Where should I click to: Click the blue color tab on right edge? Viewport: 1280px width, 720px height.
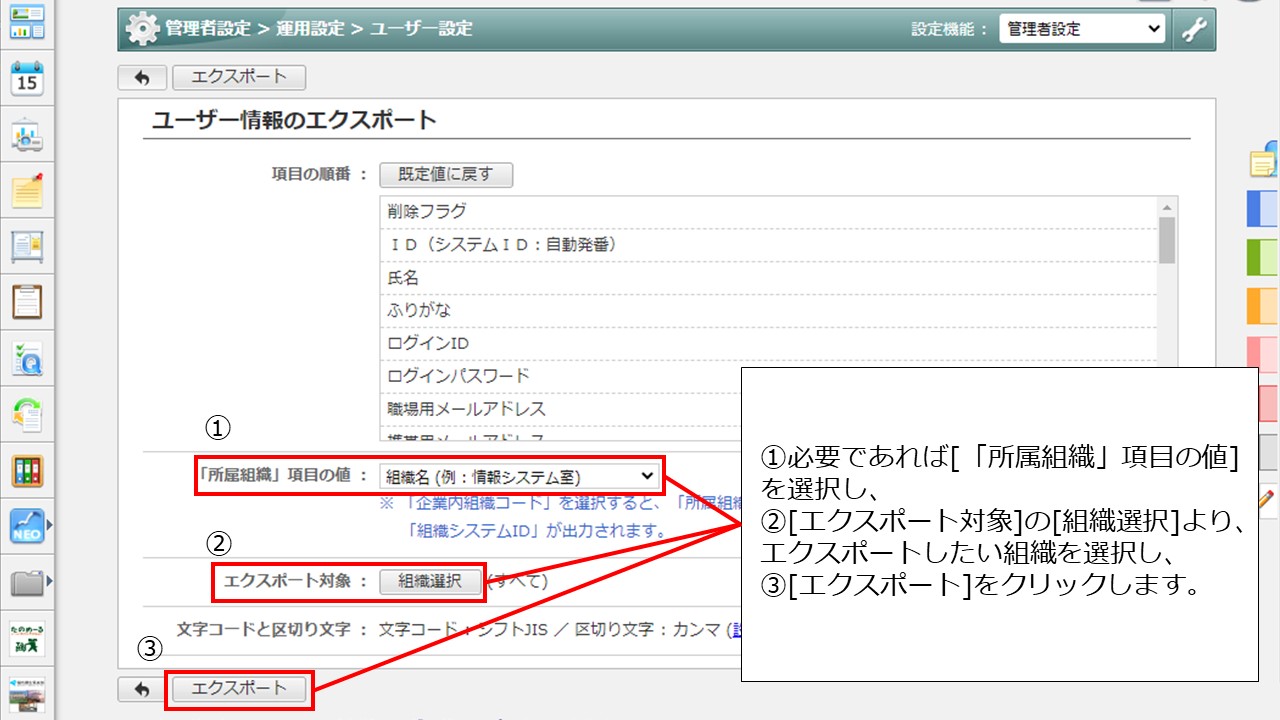coord(1263,209)
